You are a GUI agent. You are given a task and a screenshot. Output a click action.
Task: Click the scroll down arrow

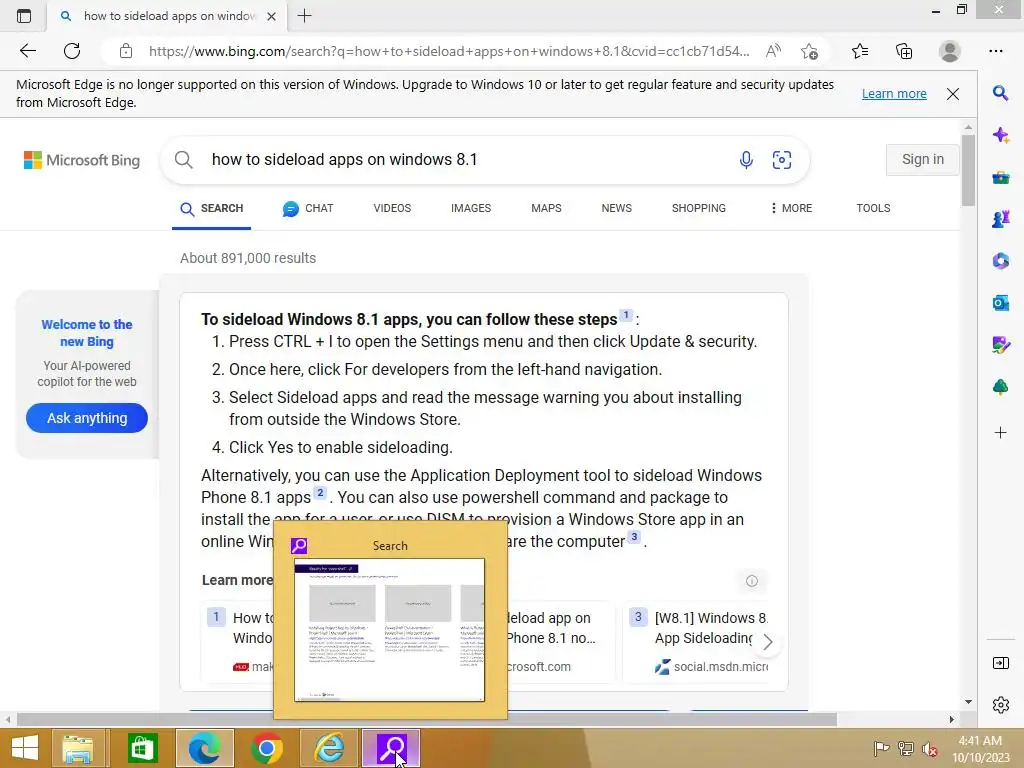coord(968,702)
